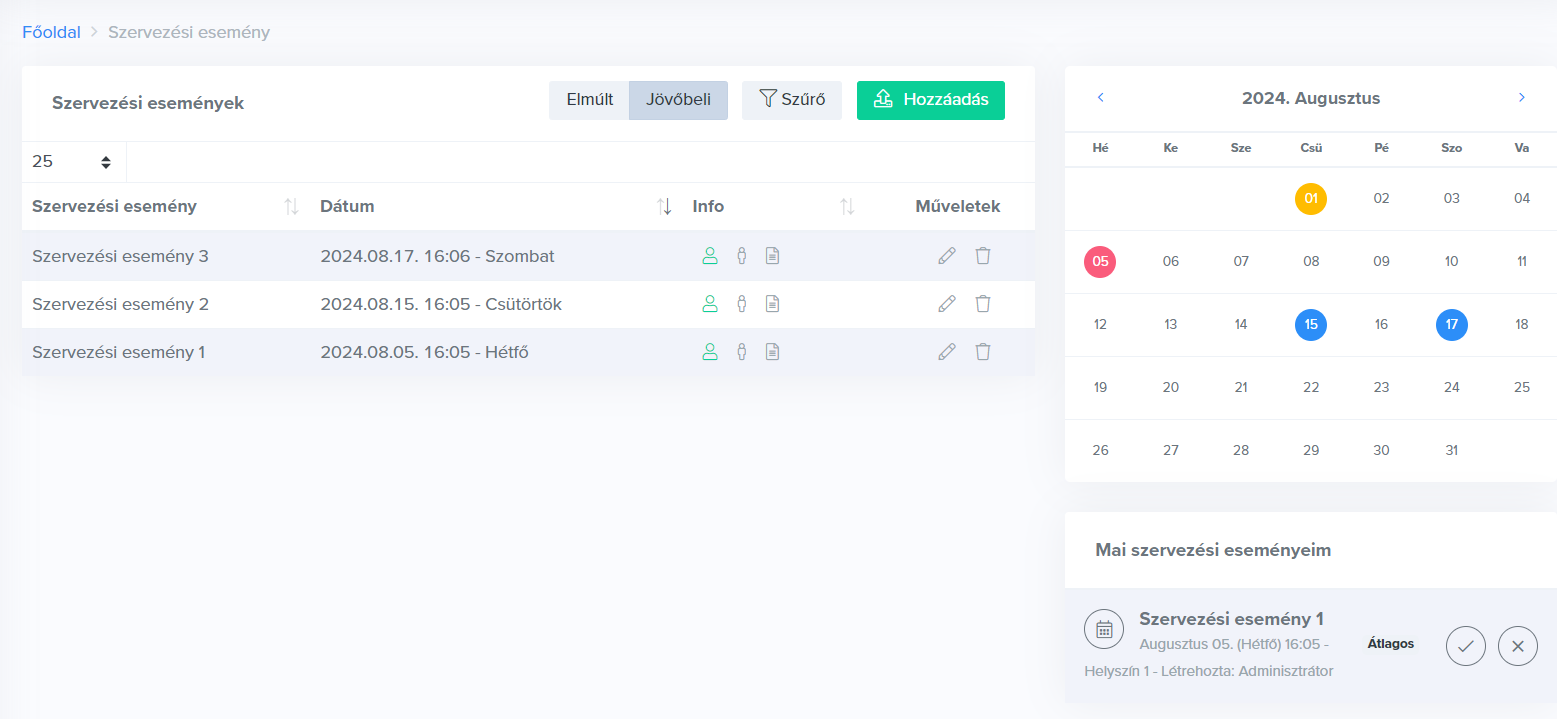Image resolution: width=1557 pixels, height=719 pixels.
Task: Dismiss today's event with X button
Action: pos(1518,646)
